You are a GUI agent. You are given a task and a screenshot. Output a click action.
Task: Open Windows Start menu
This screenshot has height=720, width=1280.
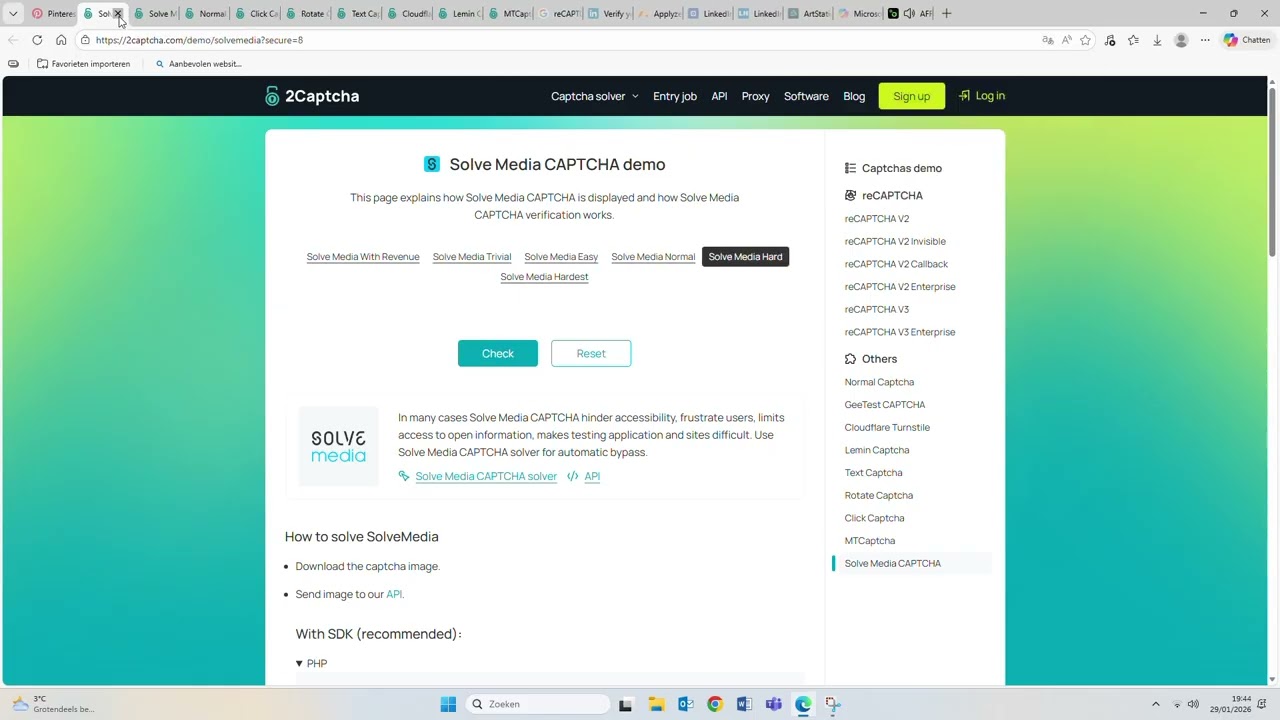448,704
